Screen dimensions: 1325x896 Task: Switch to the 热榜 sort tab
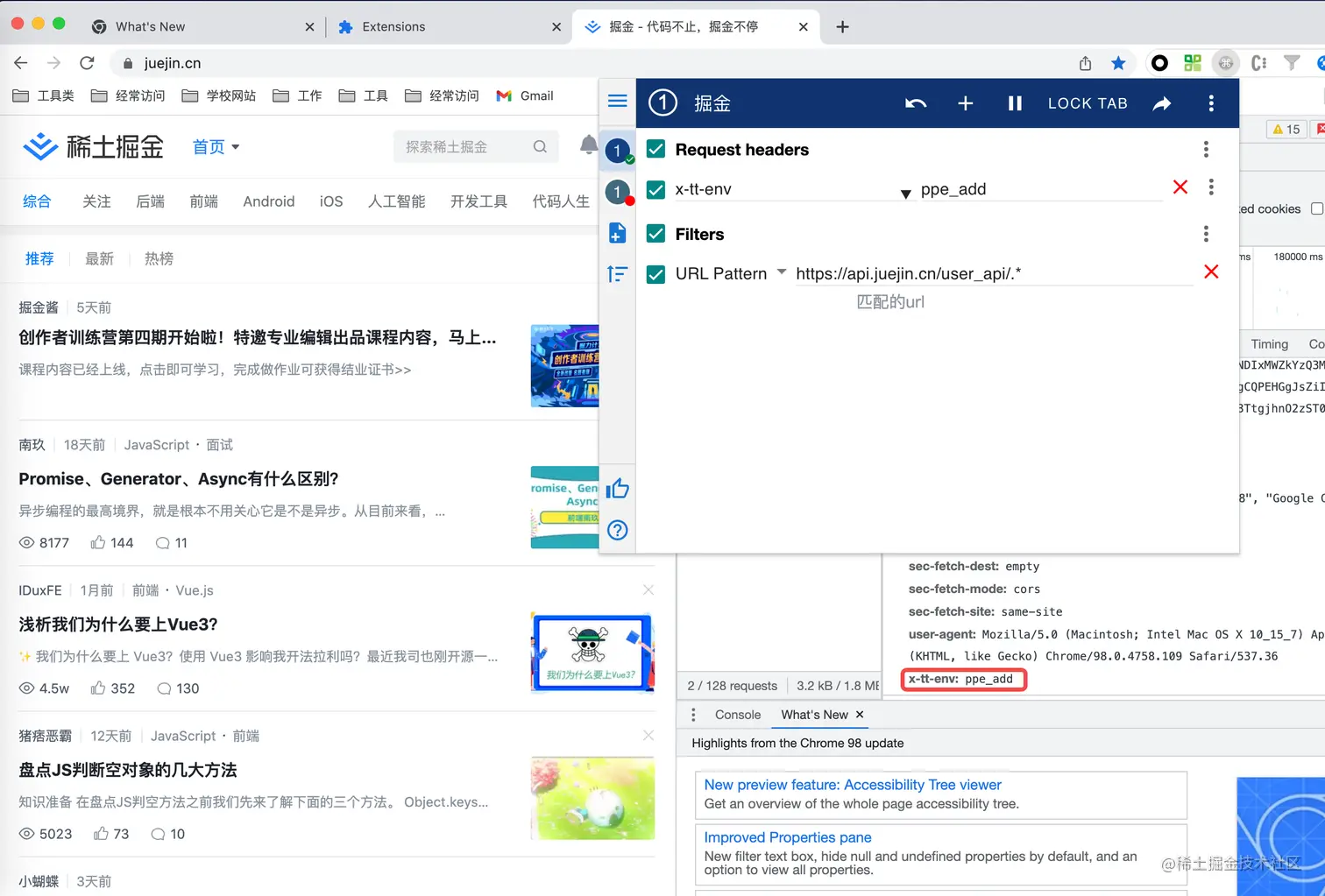click(x=159, y=258)
